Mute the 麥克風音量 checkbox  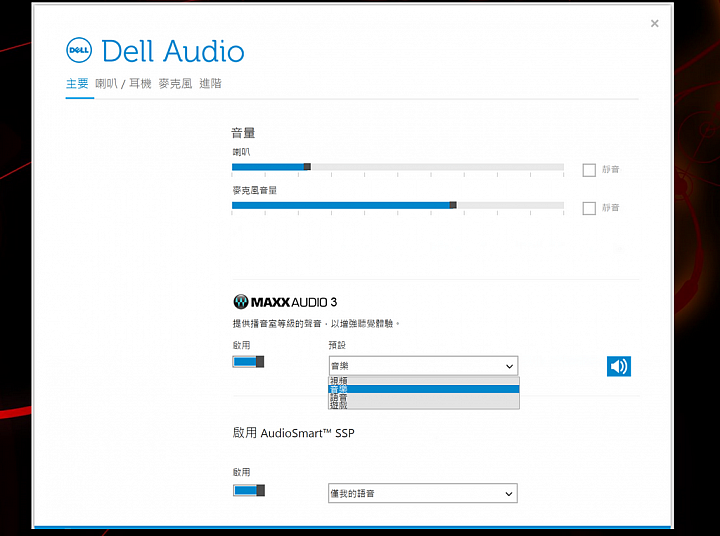(589, 208)
